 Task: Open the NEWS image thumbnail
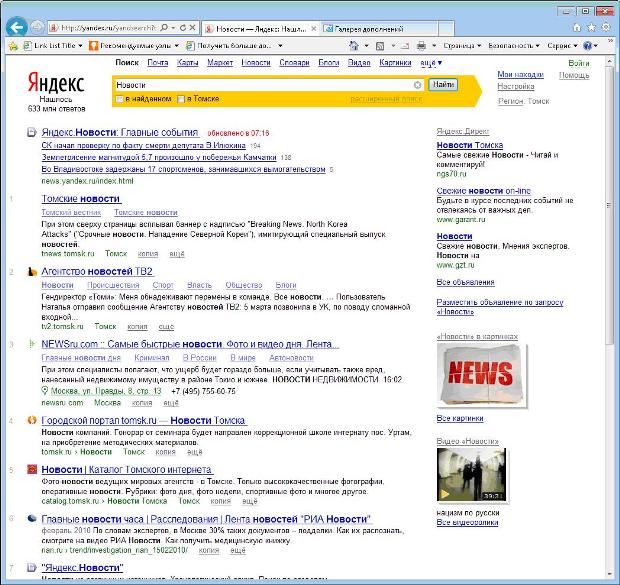coord(481,375)
